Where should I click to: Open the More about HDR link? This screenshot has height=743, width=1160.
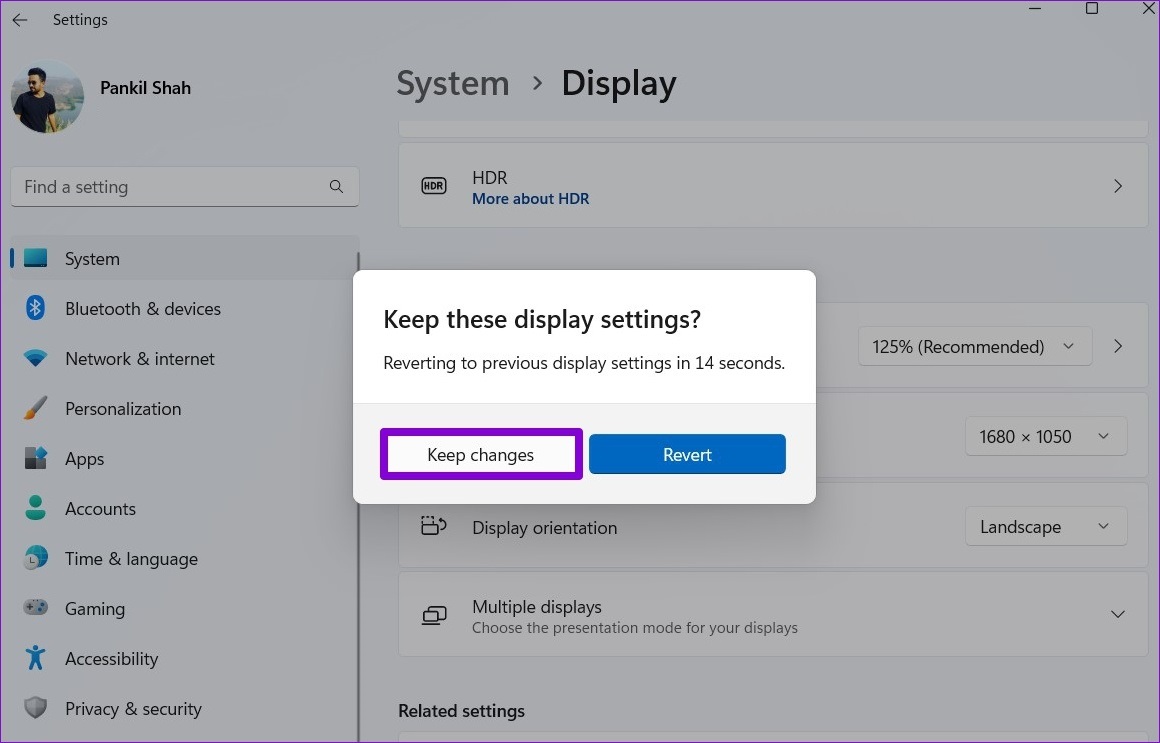[530, 199]
